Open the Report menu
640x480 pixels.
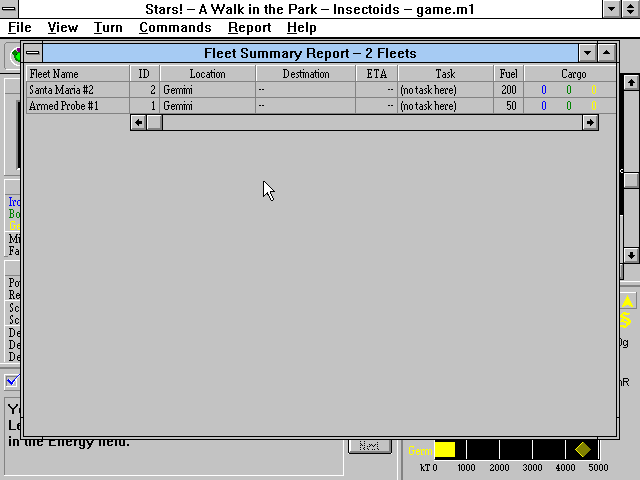[x=249, y=27]
